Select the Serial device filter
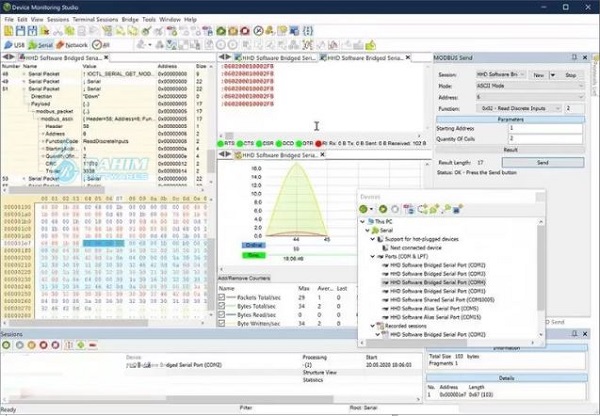600x416 pixels. (x=41, y=45)
